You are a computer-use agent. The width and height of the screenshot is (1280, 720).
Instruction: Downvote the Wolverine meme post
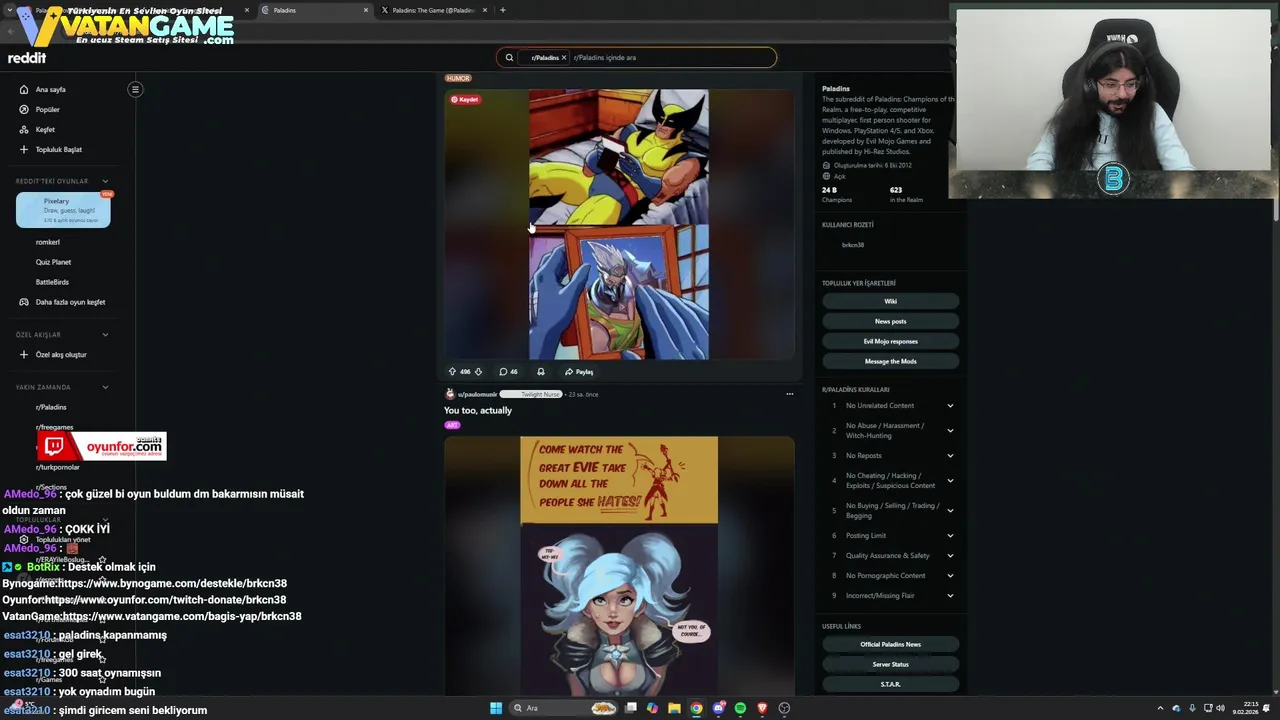coord(478,371)
